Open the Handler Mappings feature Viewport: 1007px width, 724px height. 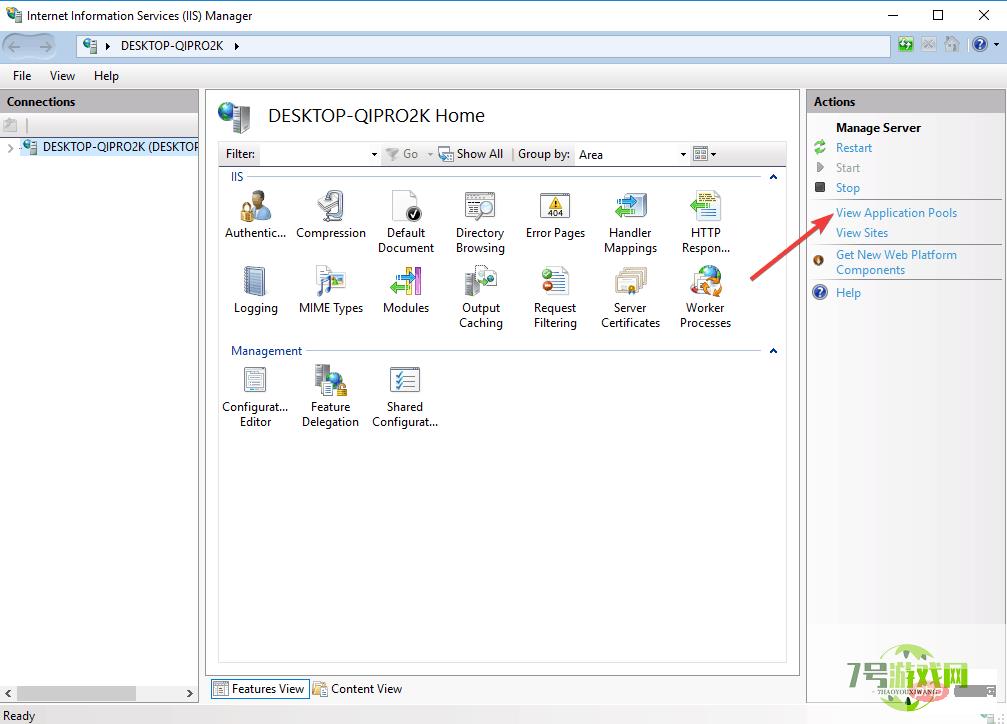[630, 222]
